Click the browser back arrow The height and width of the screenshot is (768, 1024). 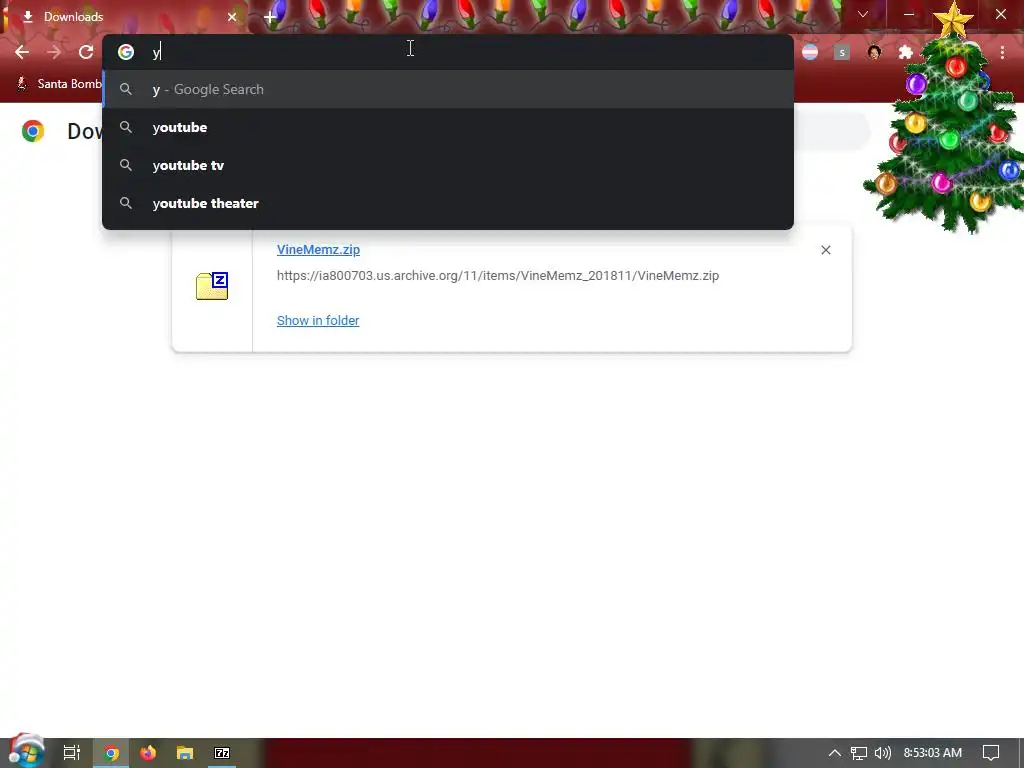(x=22, y=52)
